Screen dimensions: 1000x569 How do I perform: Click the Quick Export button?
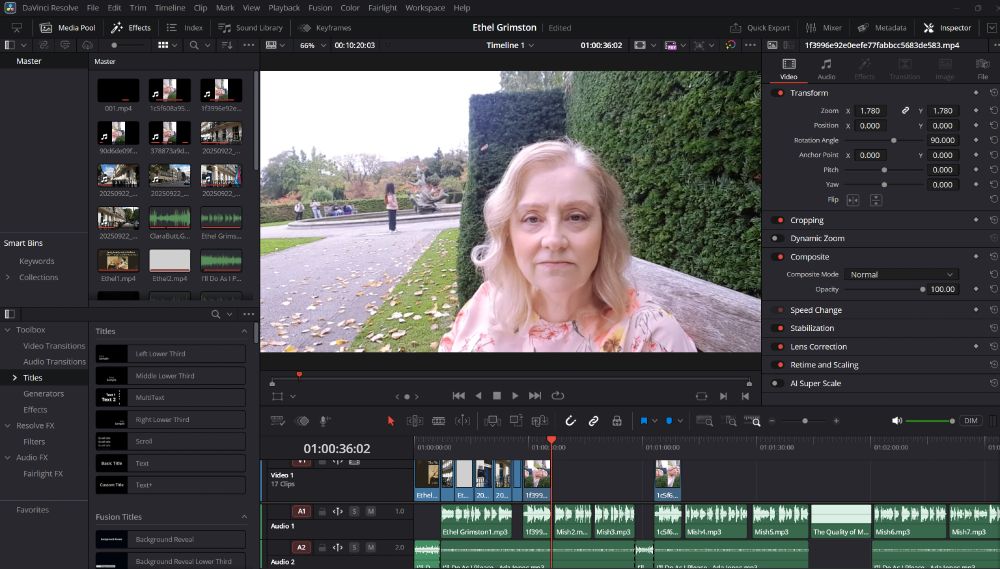pos(760,27)
